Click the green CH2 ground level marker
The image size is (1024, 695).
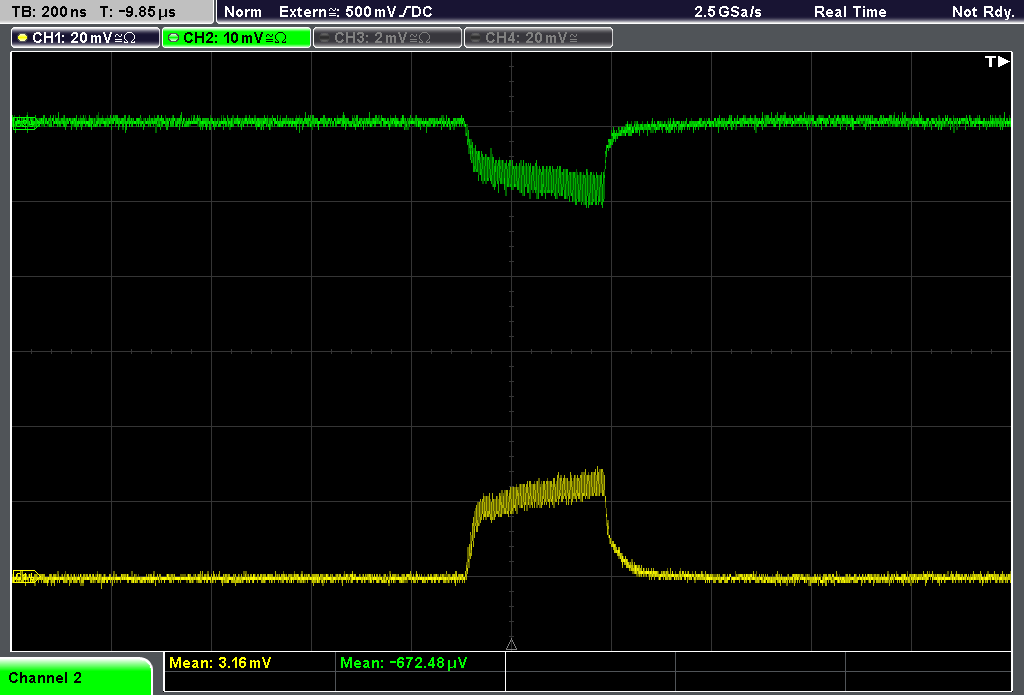pyautogui.click(x=25, y=123)
